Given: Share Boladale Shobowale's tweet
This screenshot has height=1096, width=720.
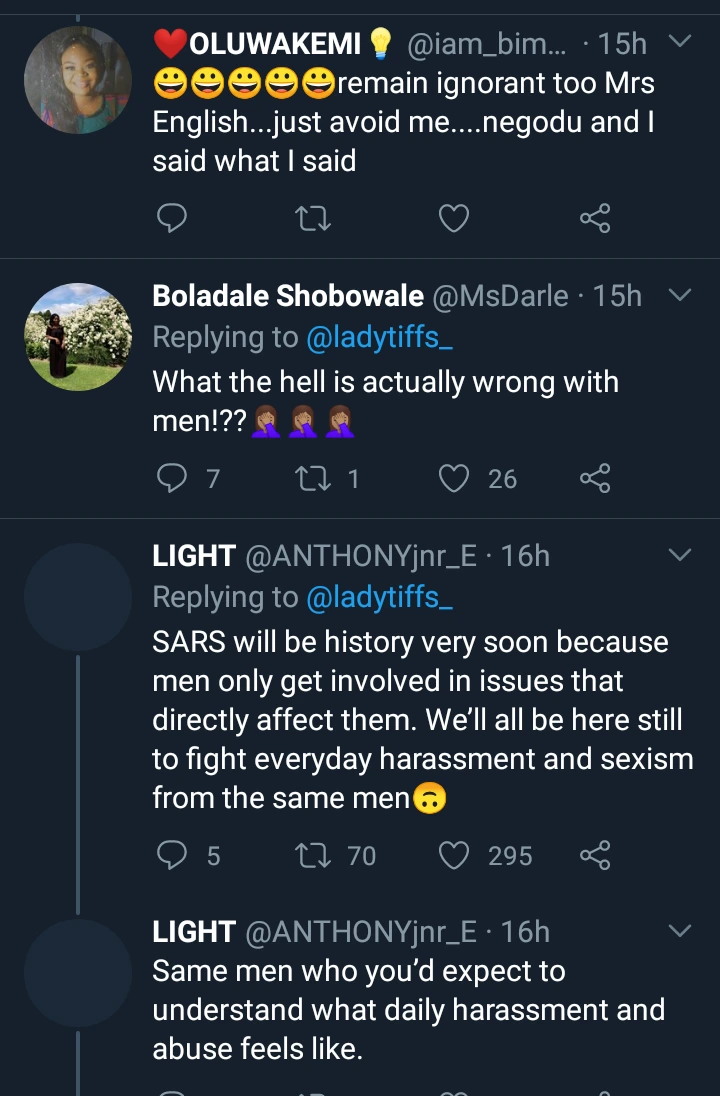Looking at the screenshot, I should [x=595, y=479].
